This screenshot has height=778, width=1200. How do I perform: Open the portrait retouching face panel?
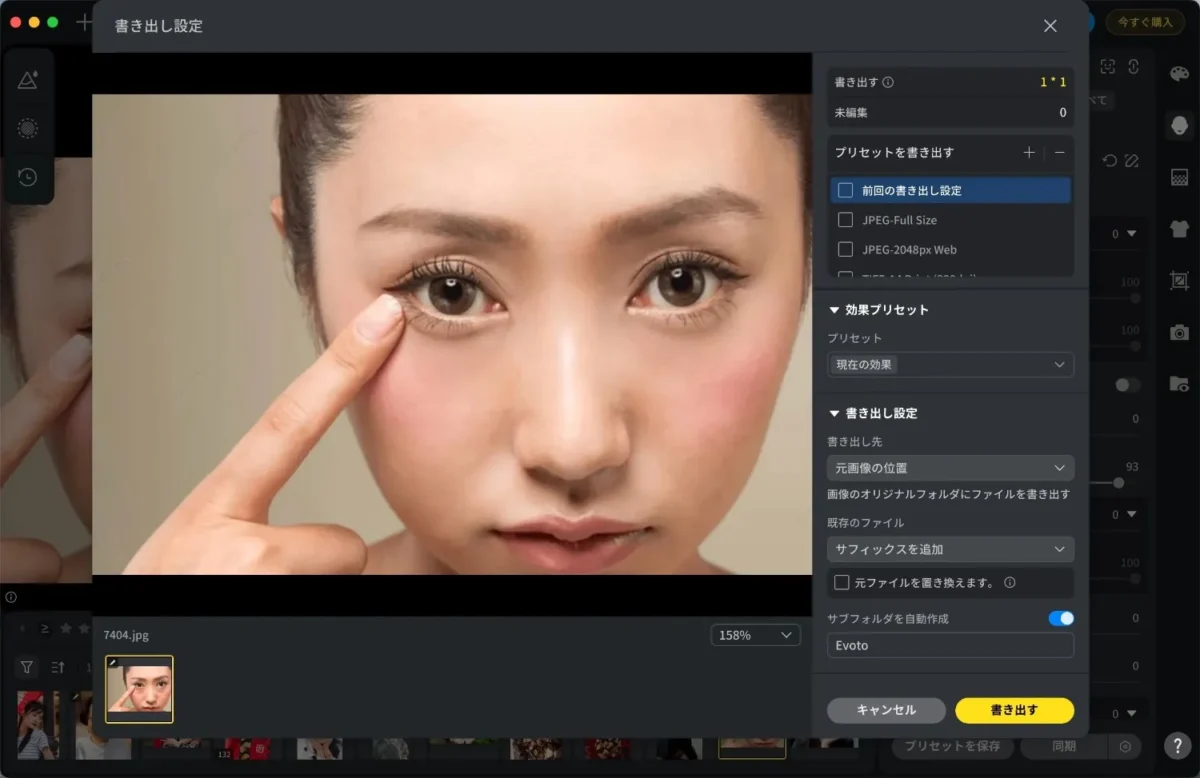(x=1179, y=125)
